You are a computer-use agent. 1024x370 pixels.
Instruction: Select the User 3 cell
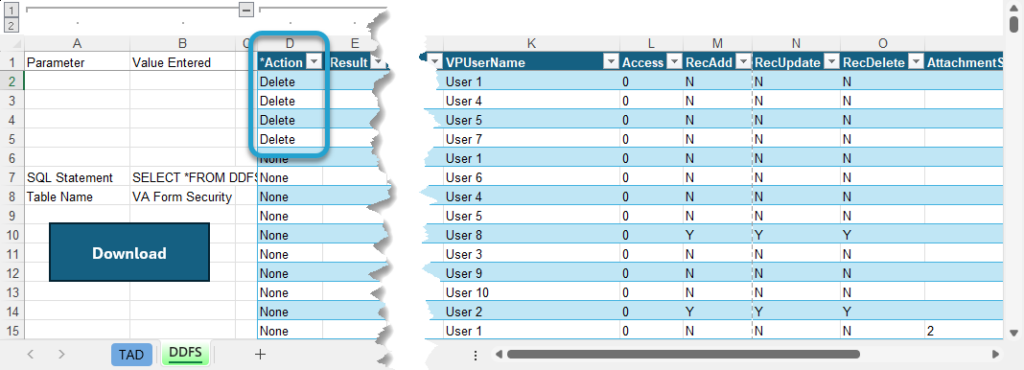tap(531, 254)
